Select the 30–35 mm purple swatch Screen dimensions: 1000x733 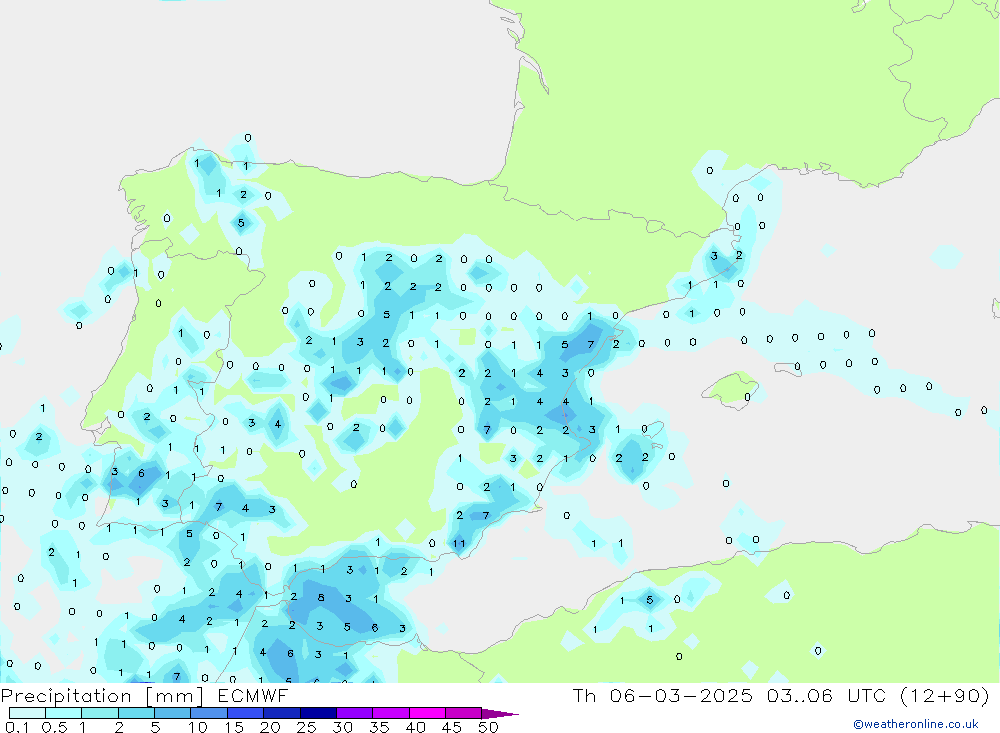(x=355, y=713)
